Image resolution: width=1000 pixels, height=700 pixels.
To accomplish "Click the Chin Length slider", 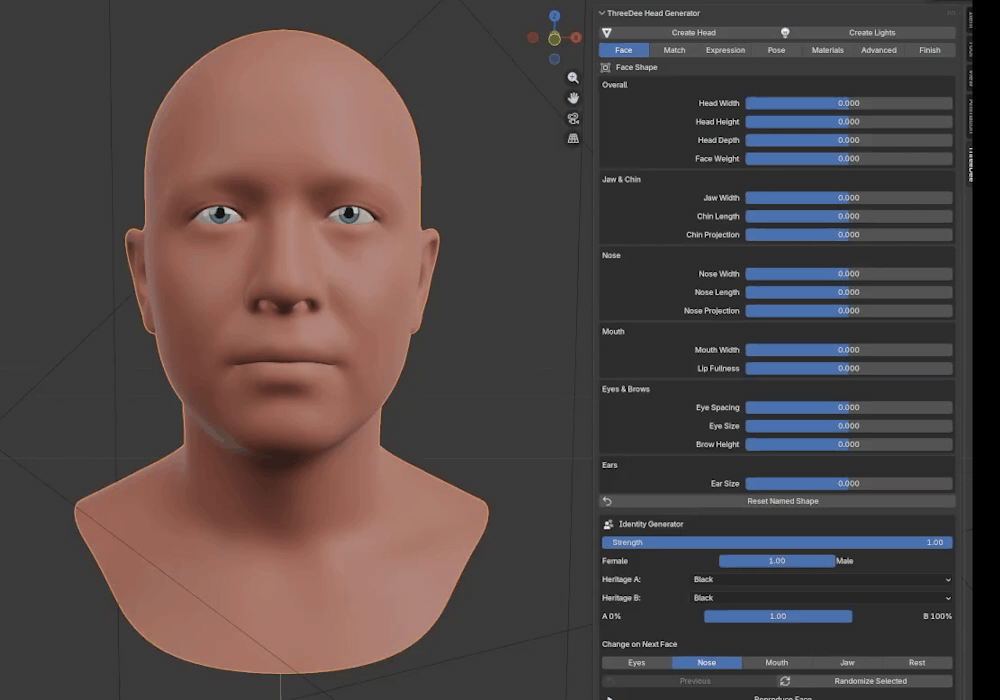I will [849, 216].
